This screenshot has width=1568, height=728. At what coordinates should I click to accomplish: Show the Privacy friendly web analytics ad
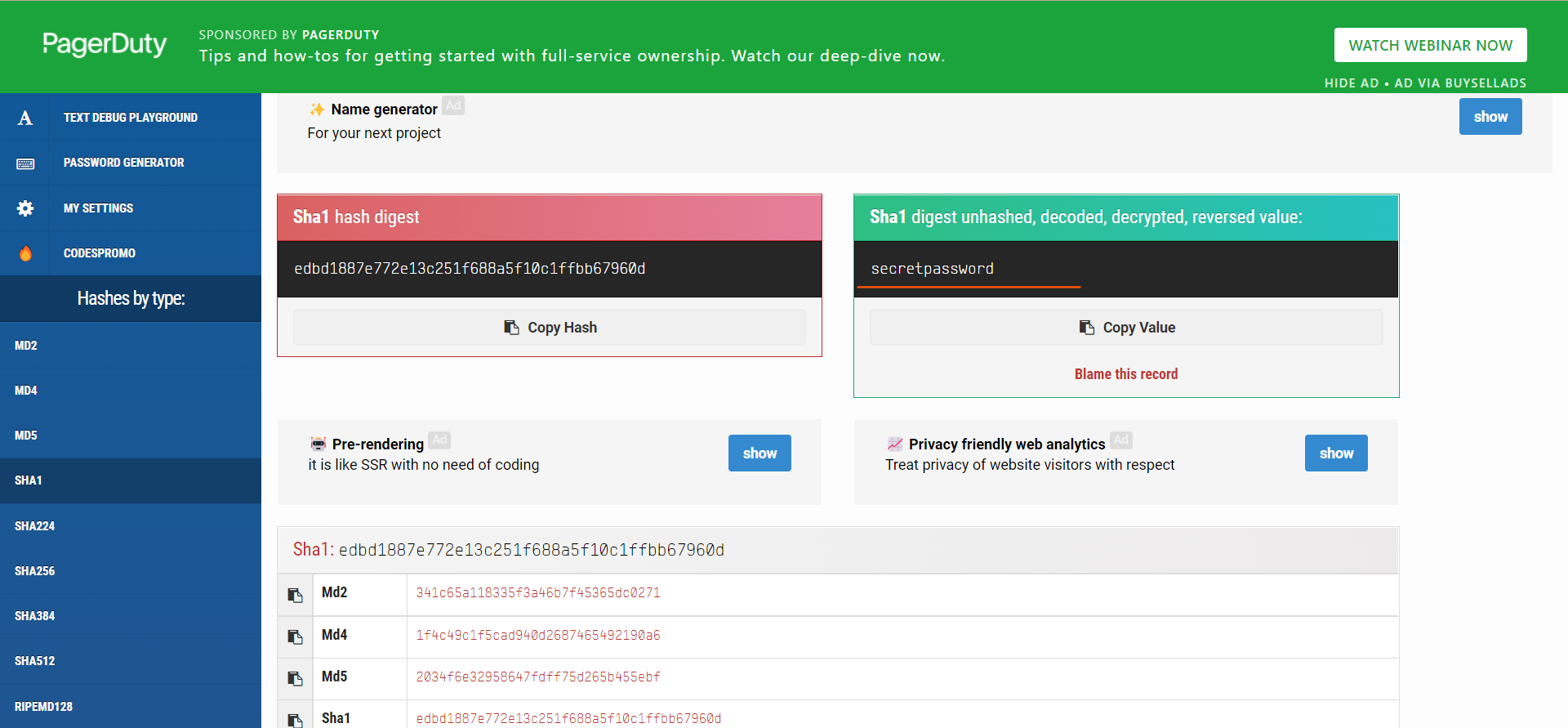pyautogui.click(x=1335, y=453)
